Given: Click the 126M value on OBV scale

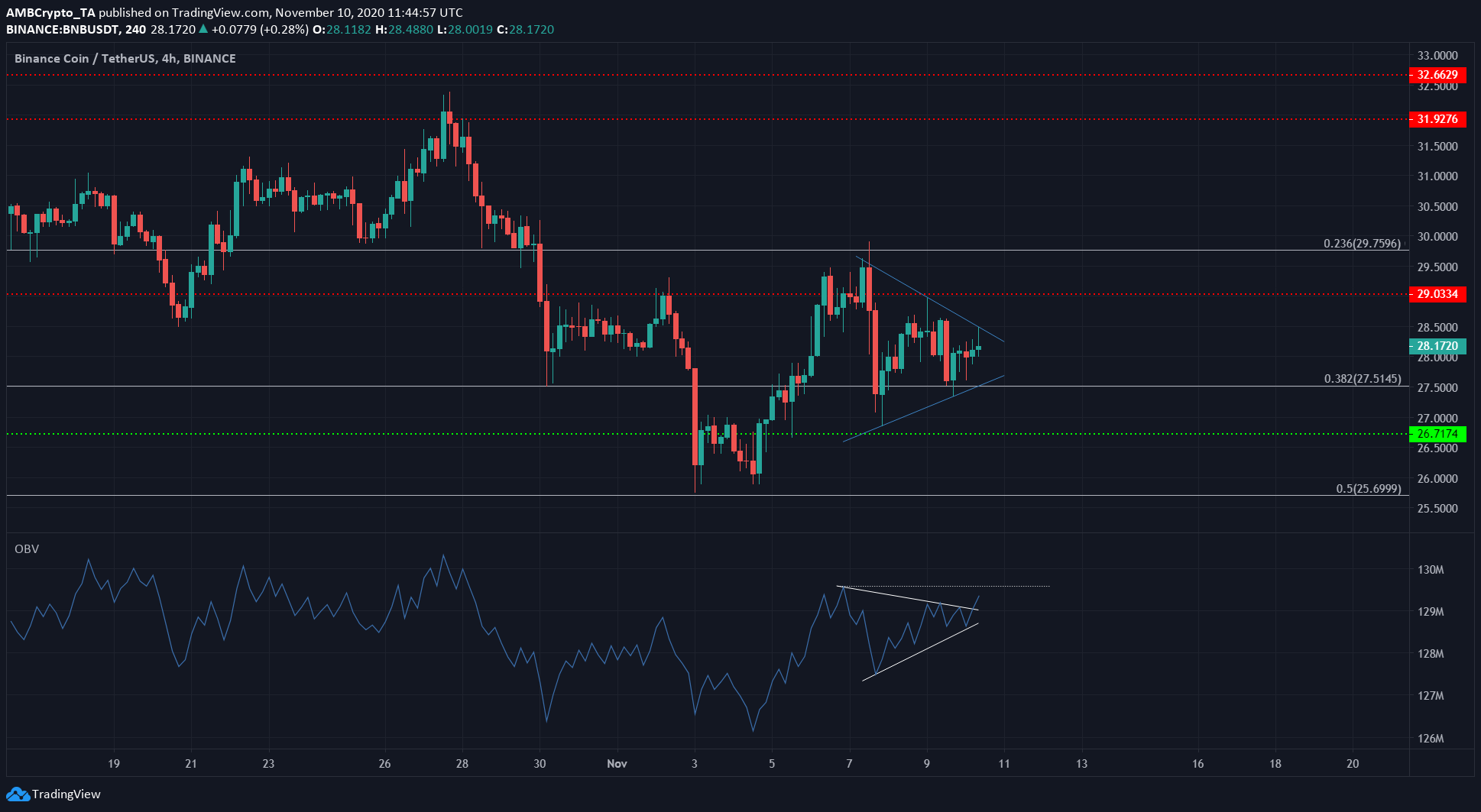Looking at the screenshot, I should pyautogui.click(x=1431, y=739).
